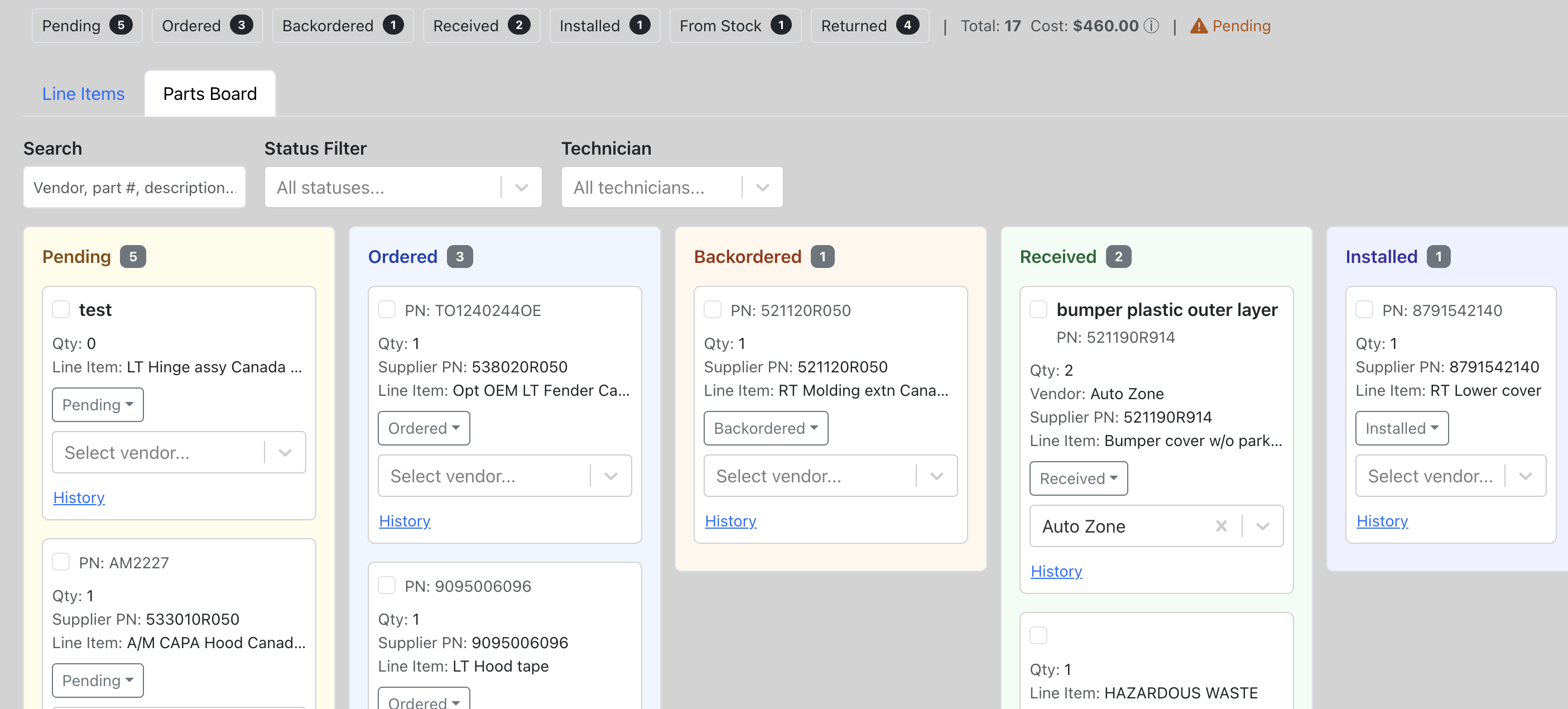Change the Installed status dropdown
The width and height of the screenshot is (1568, 709).
click(1402, 428)
